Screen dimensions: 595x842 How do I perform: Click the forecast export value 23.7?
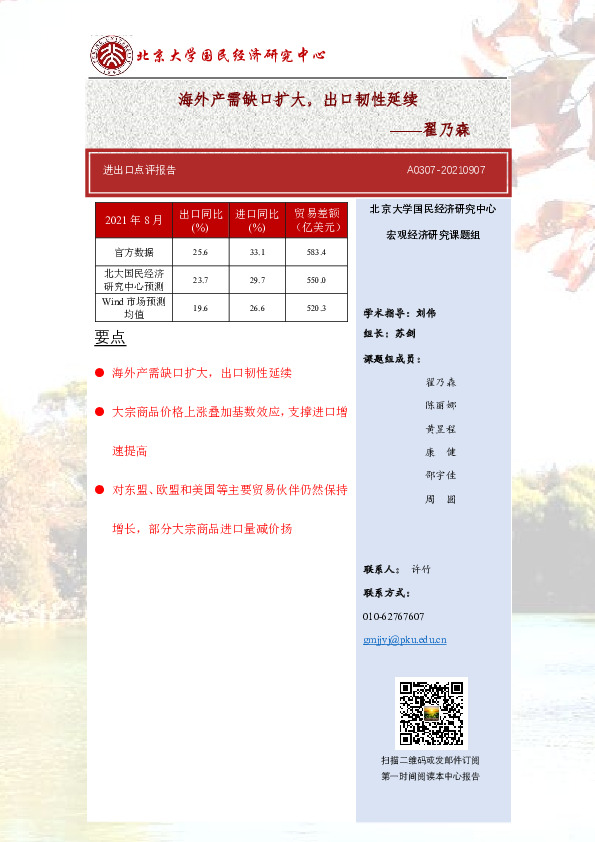[200, 280]
